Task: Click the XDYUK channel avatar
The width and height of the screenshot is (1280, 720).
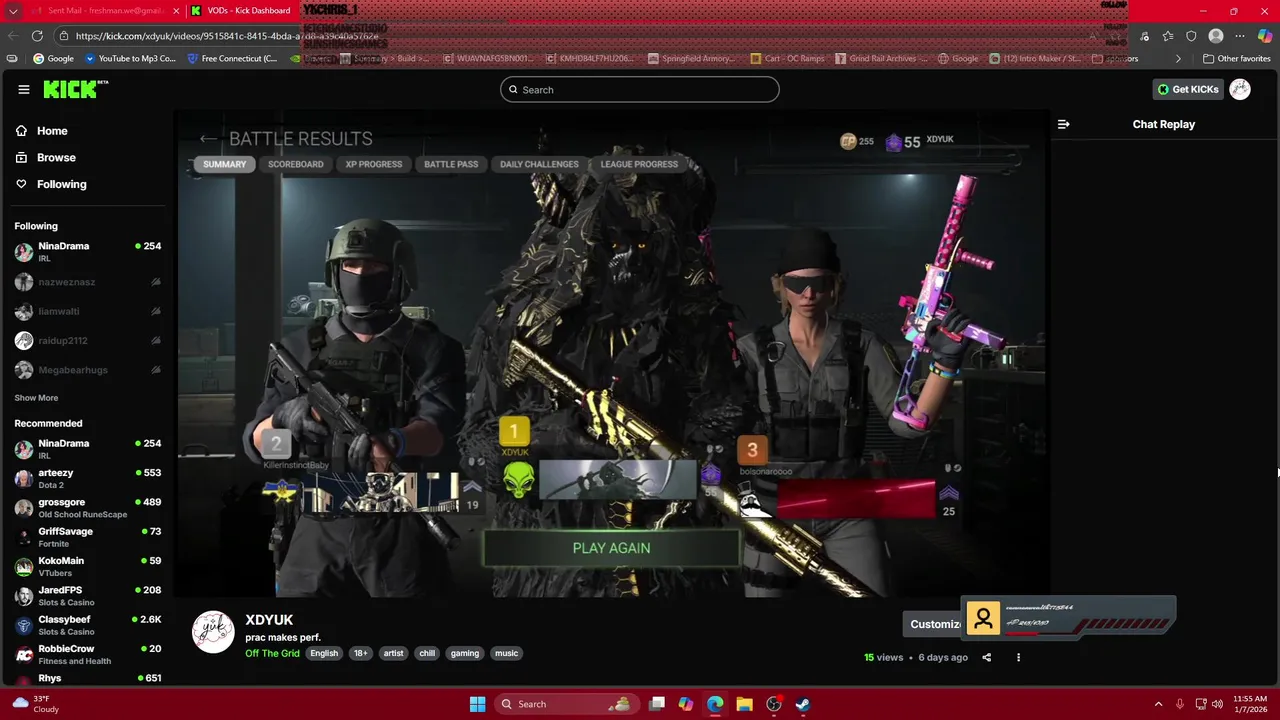Action: click(x=213, y=632)
